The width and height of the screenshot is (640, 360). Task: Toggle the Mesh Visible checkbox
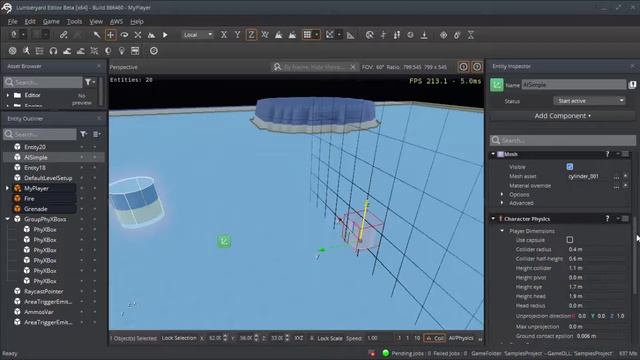click(x=570, y=167)
